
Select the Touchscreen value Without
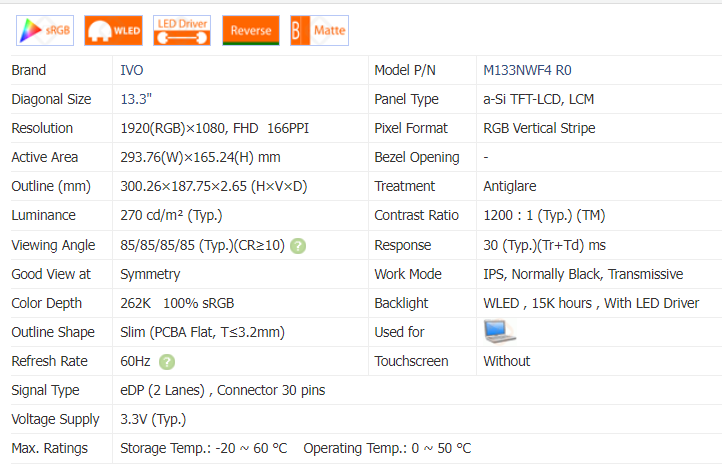(507, 361)
